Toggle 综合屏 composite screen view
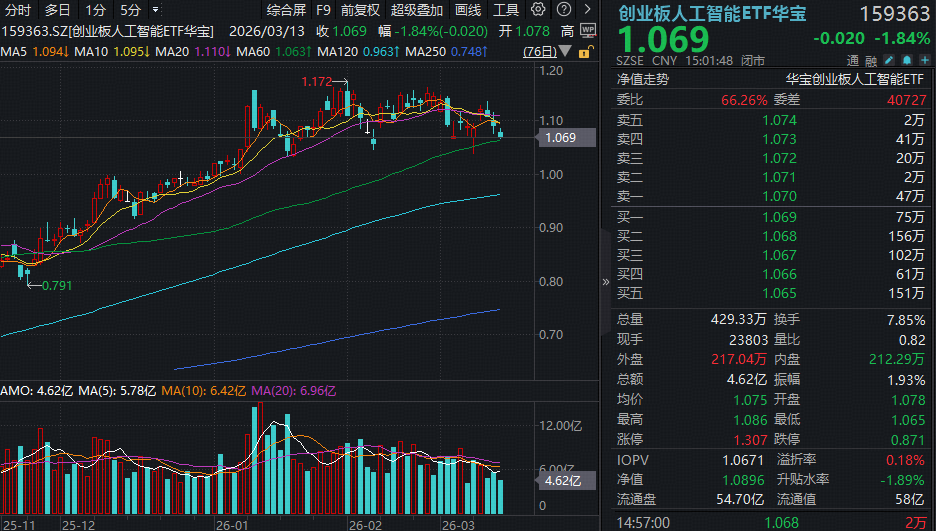936x531 pixels. pos(286,10)
